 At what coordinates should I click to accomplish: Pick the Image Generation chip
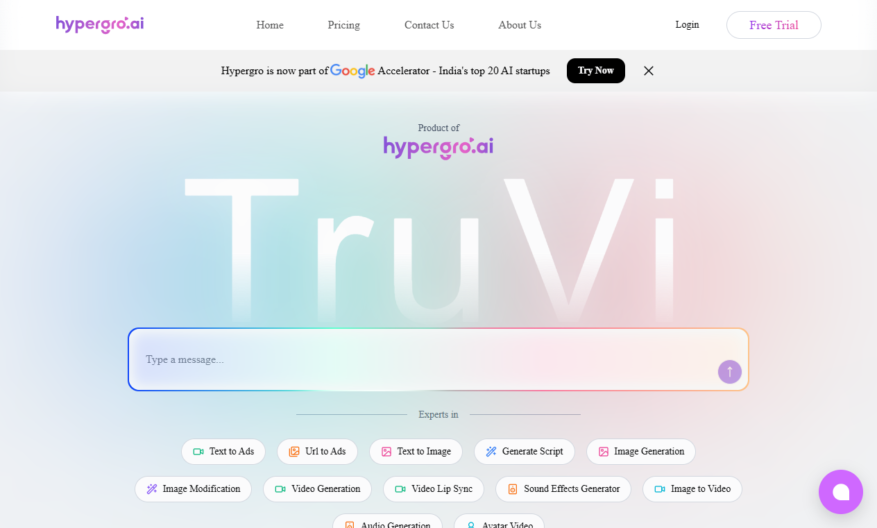[640, 451]
